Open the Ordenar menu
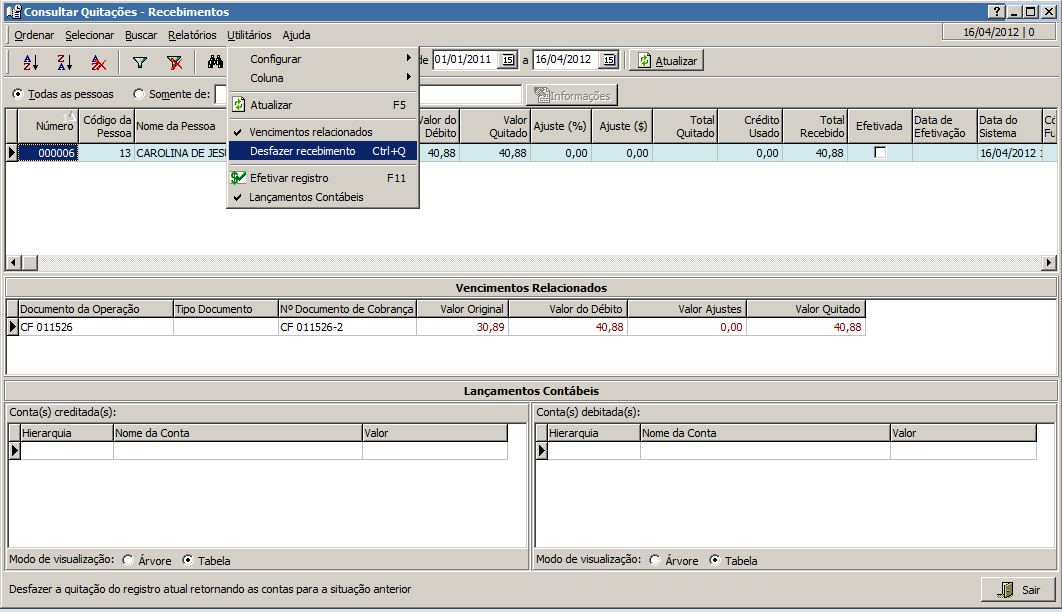This screenshot has height=612, width=1062. click(x=34, y=35)
